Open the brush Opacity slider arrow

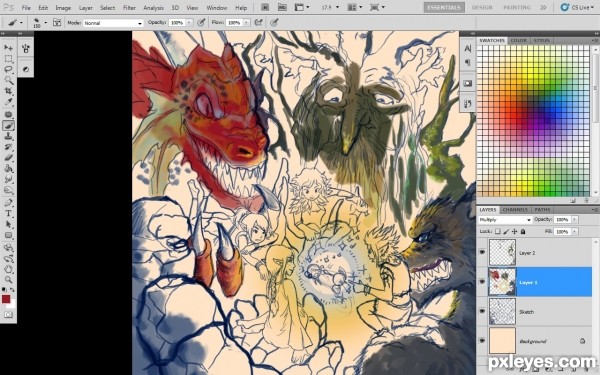pyautogui.click(x=189, y=23)
